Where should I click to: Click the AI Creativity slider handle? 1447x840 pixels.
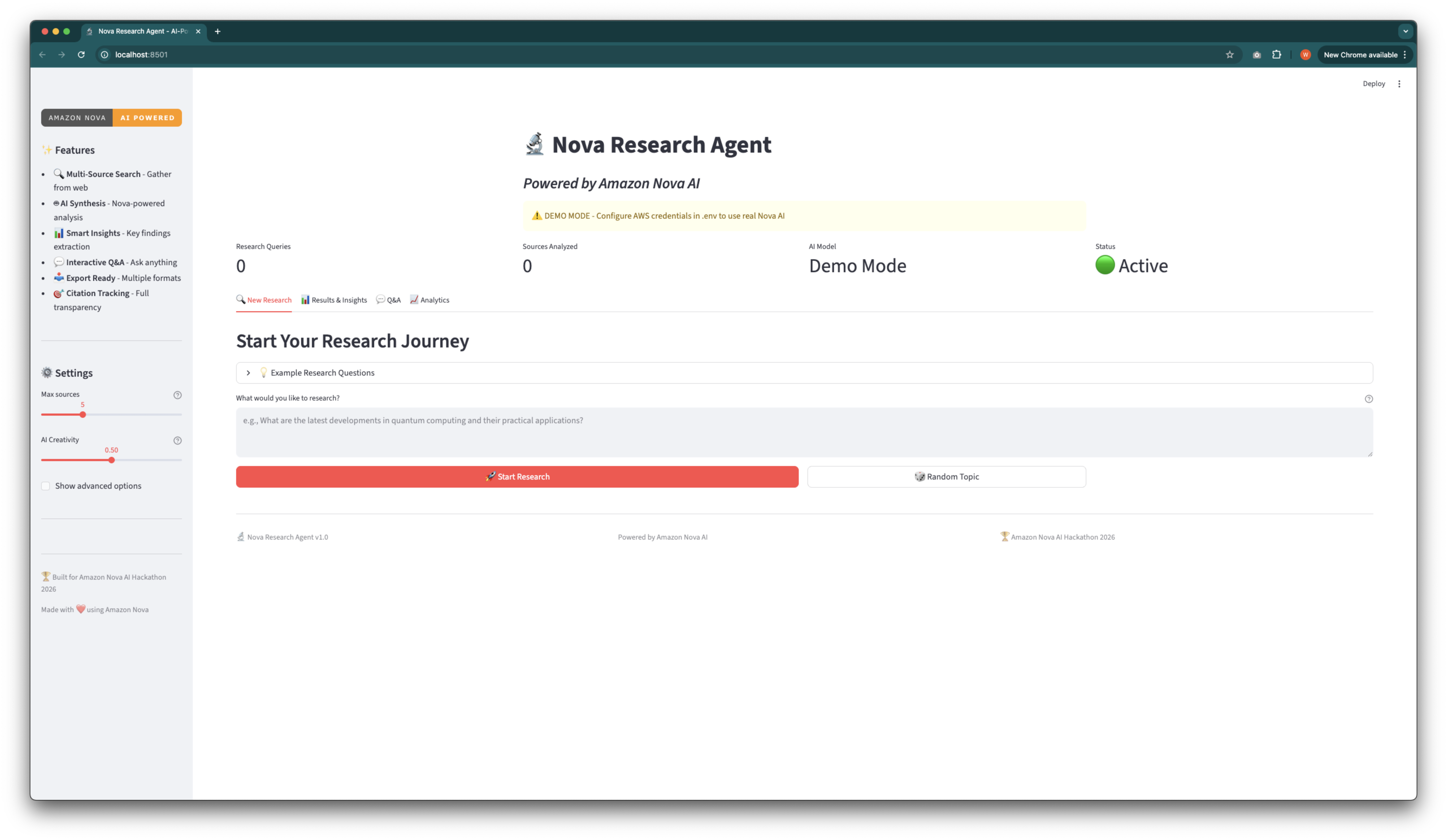click(x=111, y=460)
